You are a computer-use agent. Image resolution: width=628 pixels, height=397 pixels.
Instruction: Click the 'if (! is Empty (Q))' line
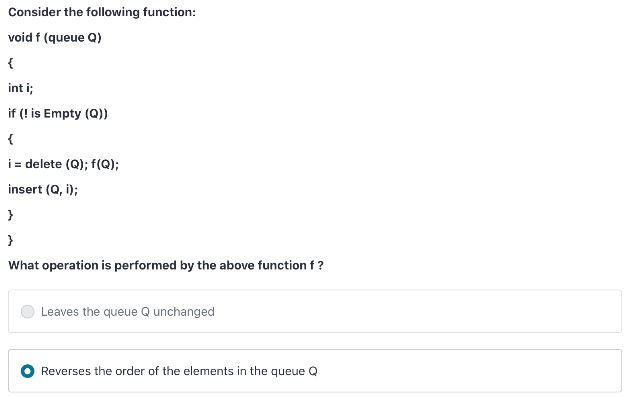58,113
